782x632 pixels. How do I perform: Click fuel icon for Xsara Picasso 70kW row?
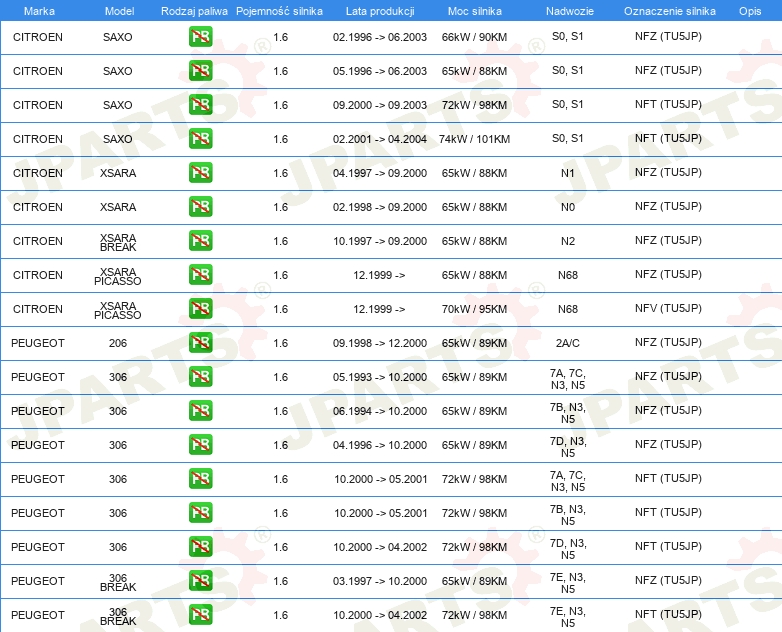click(x=200, y=308)
